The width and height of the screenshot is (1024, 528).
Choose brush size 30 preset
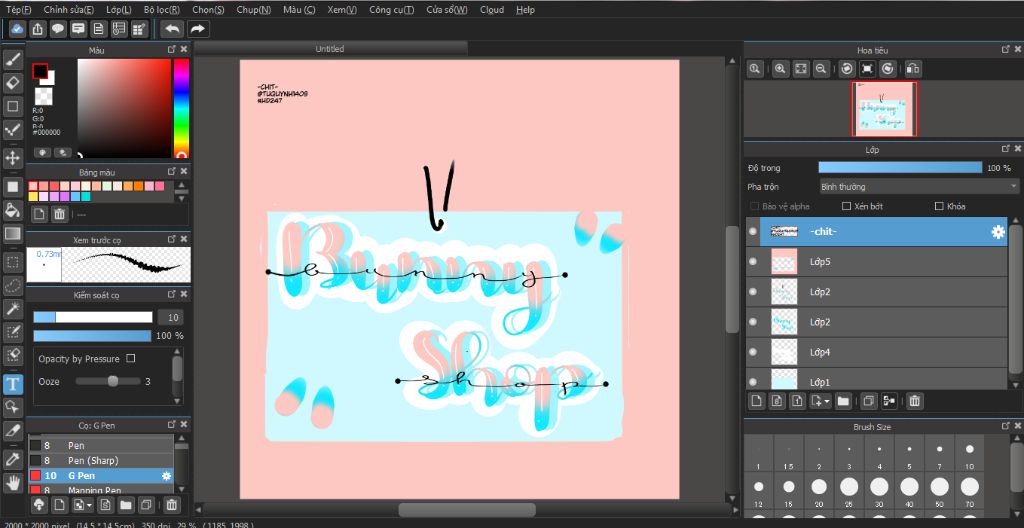click(x=878, y=492)
